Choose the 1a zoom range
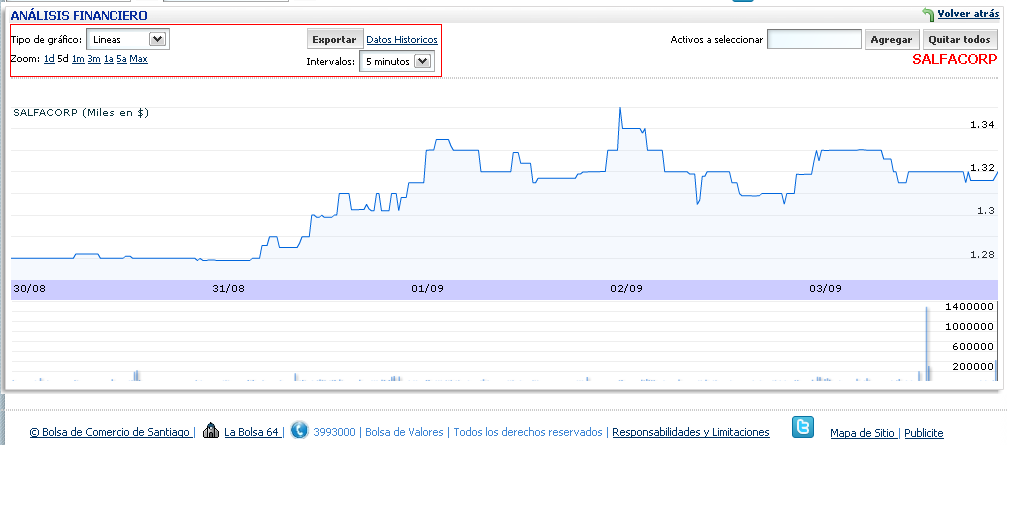The image size is (1027, 507). 108,59
